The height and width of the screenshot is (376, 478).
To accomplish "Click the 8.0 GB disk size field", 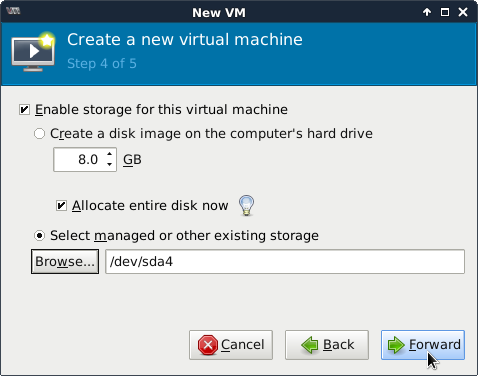I will [85, 160].
